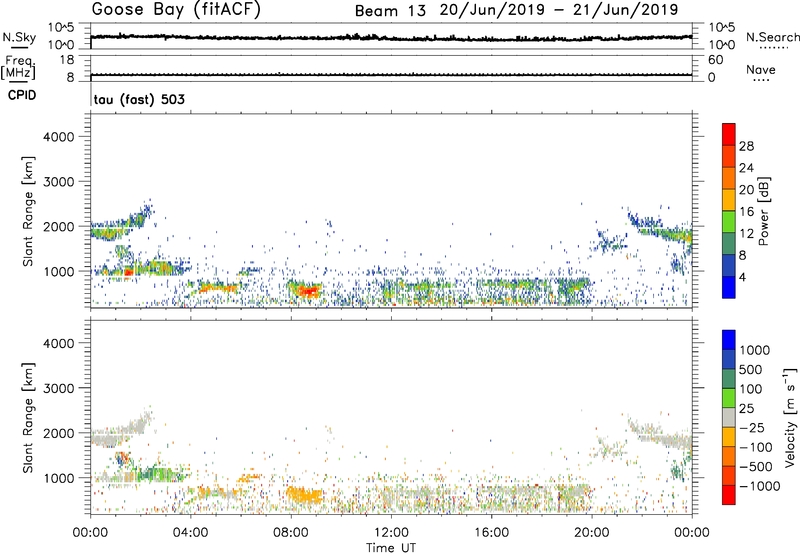This screenshot has height=554, width=800.
Task: Click the red top segment of Power colorbar
Action: coord(729,134)
